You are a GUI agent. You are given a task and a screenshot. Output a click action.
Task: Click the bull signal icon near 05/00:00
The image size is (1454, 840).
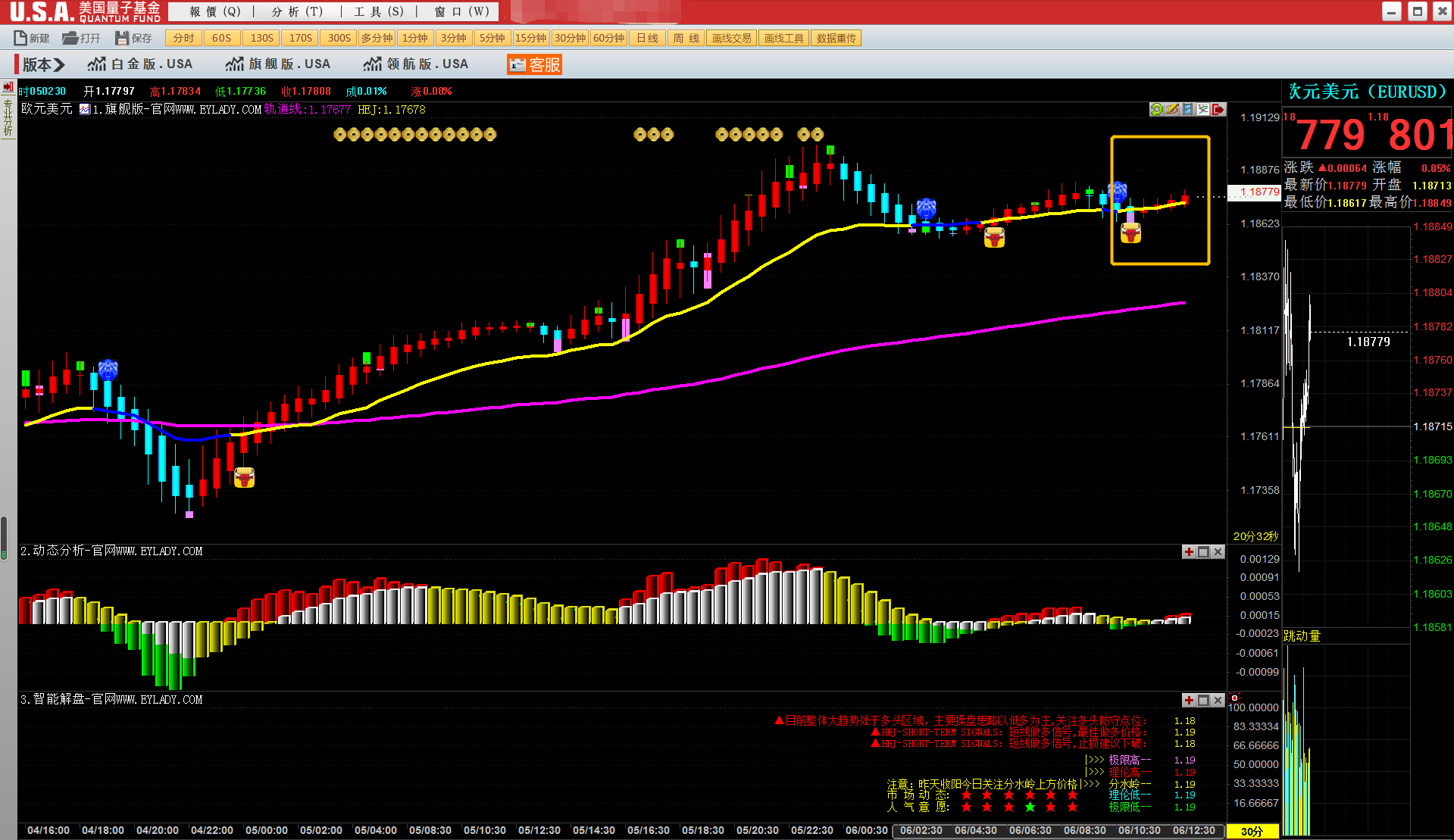point(244,477)
